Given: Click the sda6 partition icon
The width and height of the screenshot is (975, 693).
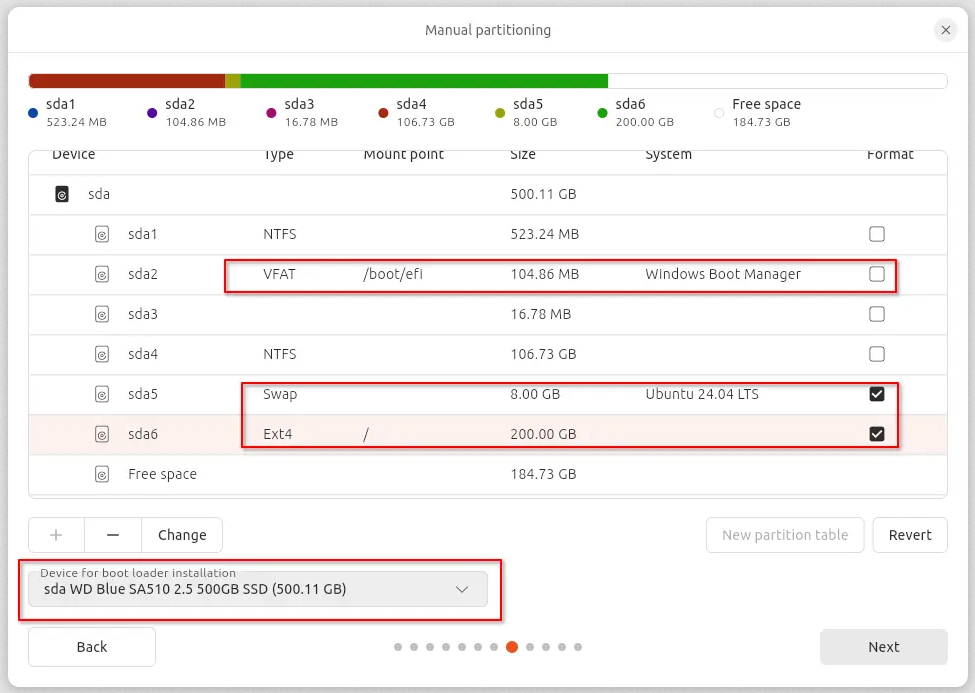Looking at the screenshot, I should [101, 434].
